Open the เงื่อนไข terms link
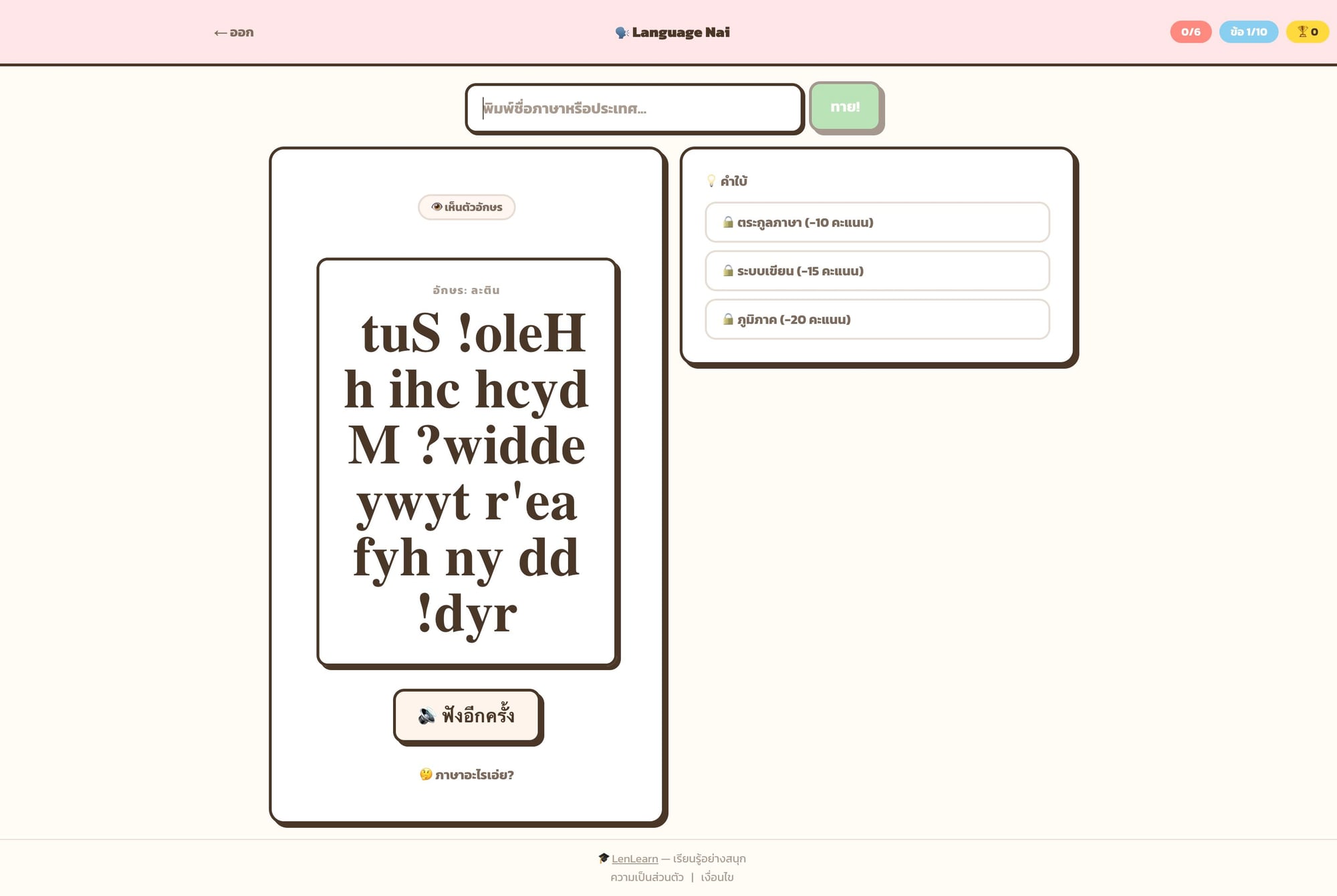 [717, 877]
